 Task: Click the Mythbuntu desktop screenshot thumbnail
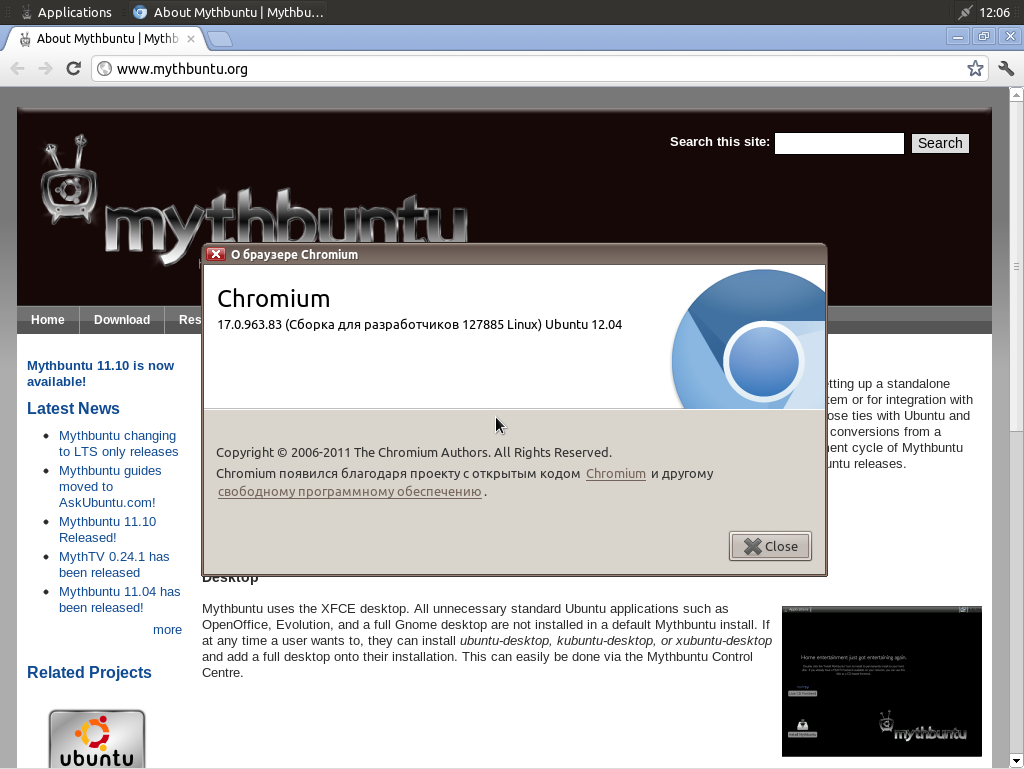pos(881,680)
